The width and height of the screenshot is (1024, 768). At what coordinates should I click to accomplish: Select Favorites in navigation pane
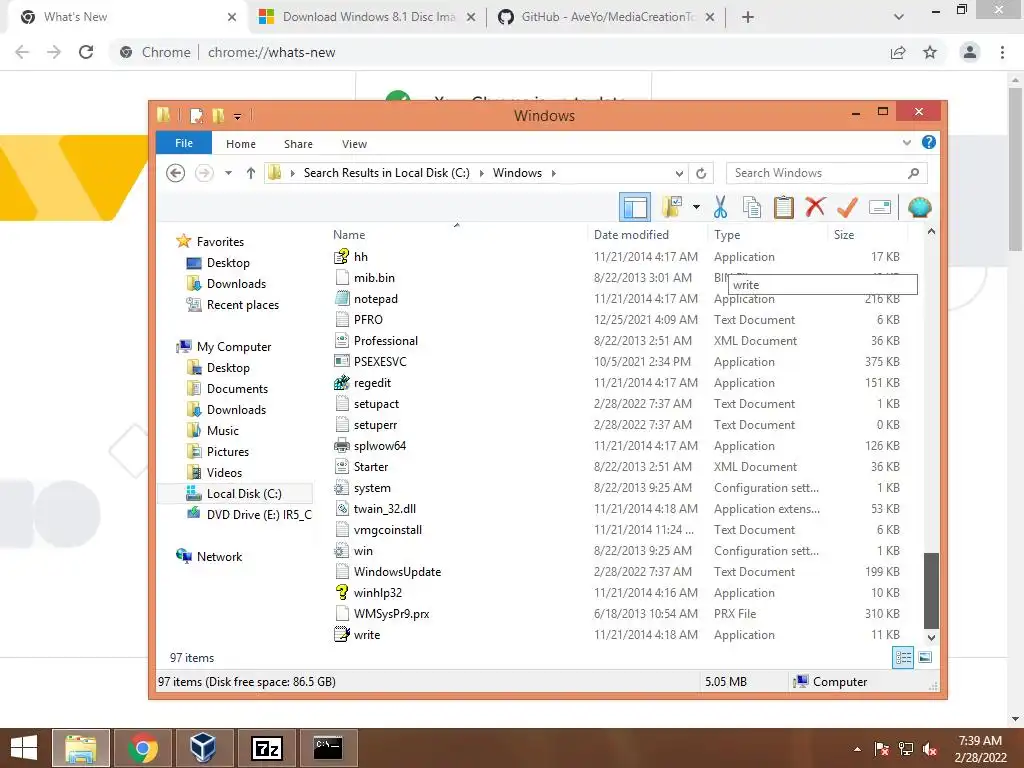tap(220, 242)
